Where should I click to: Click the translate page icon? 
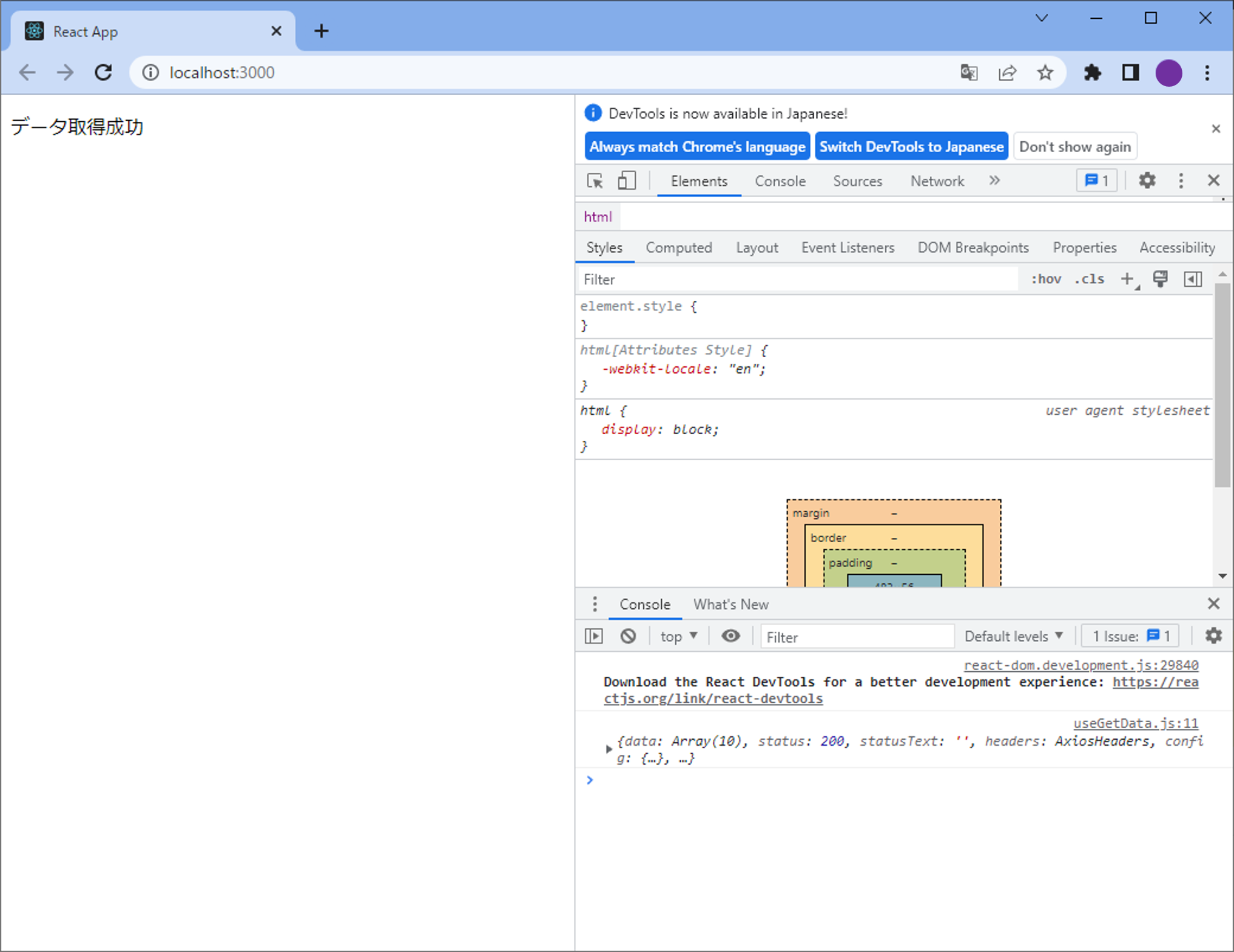tap(969, 73)
